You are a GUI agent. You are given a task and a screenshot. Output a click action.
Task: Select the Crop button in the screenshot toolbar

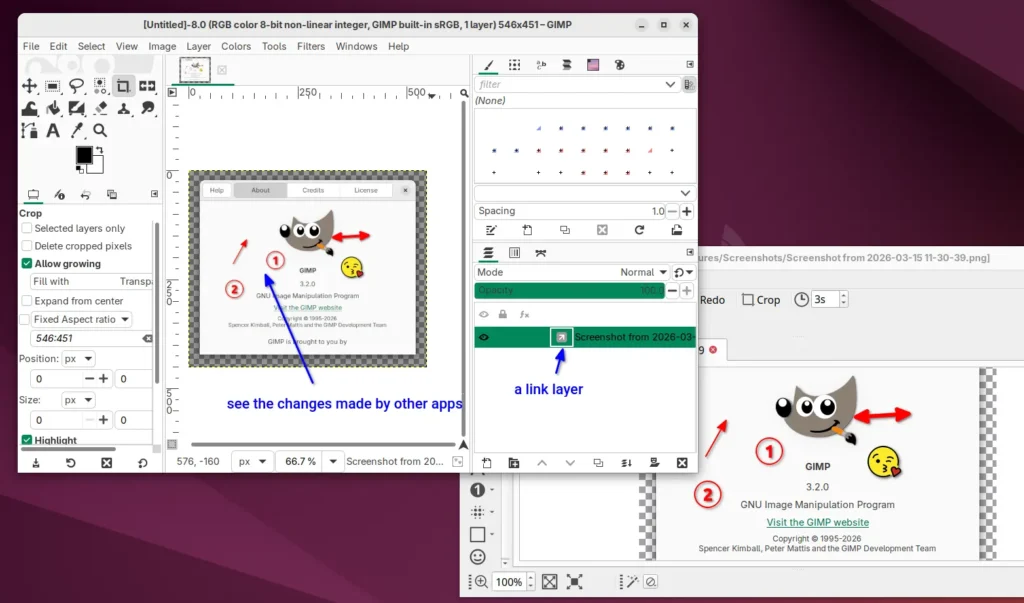click(761, 299)
